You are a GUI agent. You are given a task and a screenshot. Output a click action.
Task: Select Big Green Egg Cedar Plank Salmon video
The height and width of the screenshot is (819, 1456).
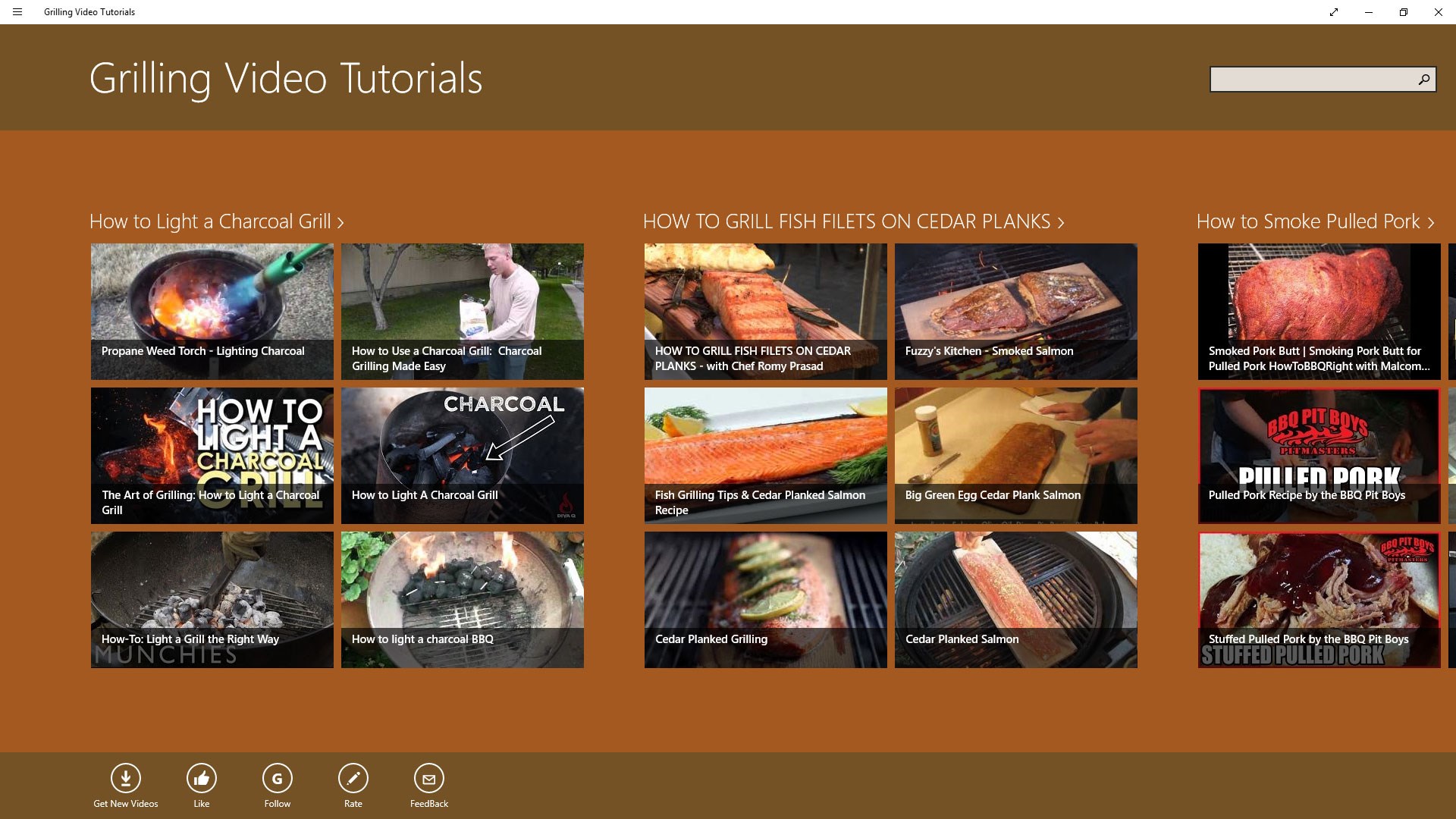point(1016,455)
